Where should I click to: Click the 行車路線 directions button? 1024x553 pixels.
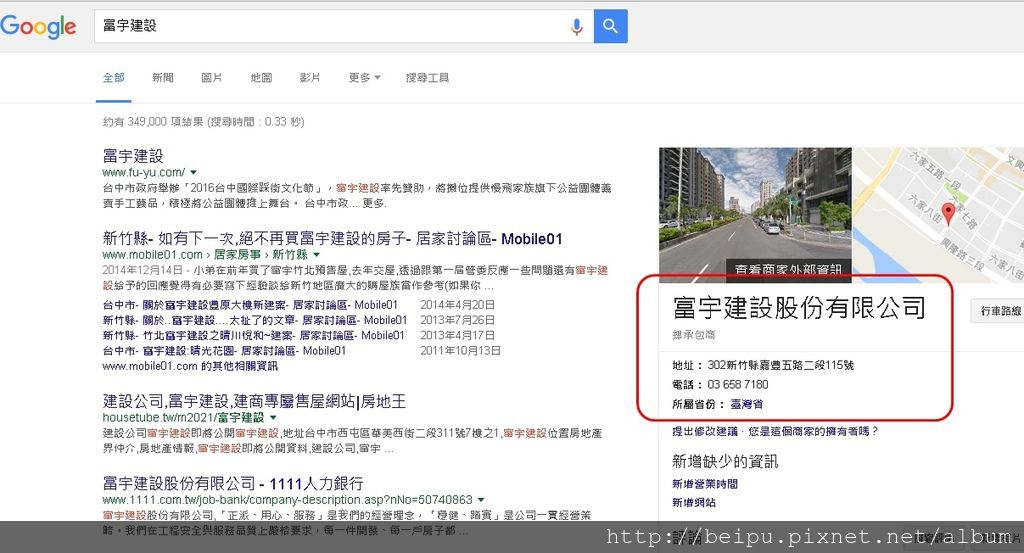(998, 311)
